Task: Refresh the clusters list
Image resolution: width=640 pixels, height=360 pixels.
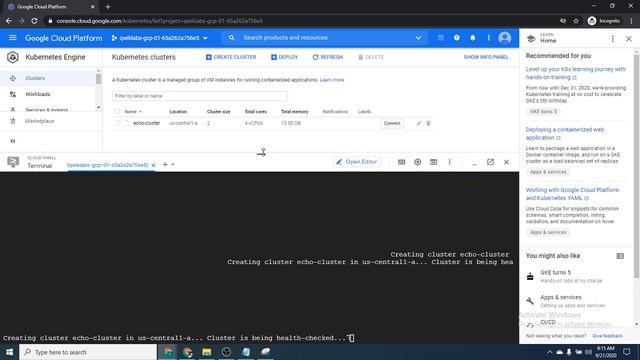Action: pos(328,57)
